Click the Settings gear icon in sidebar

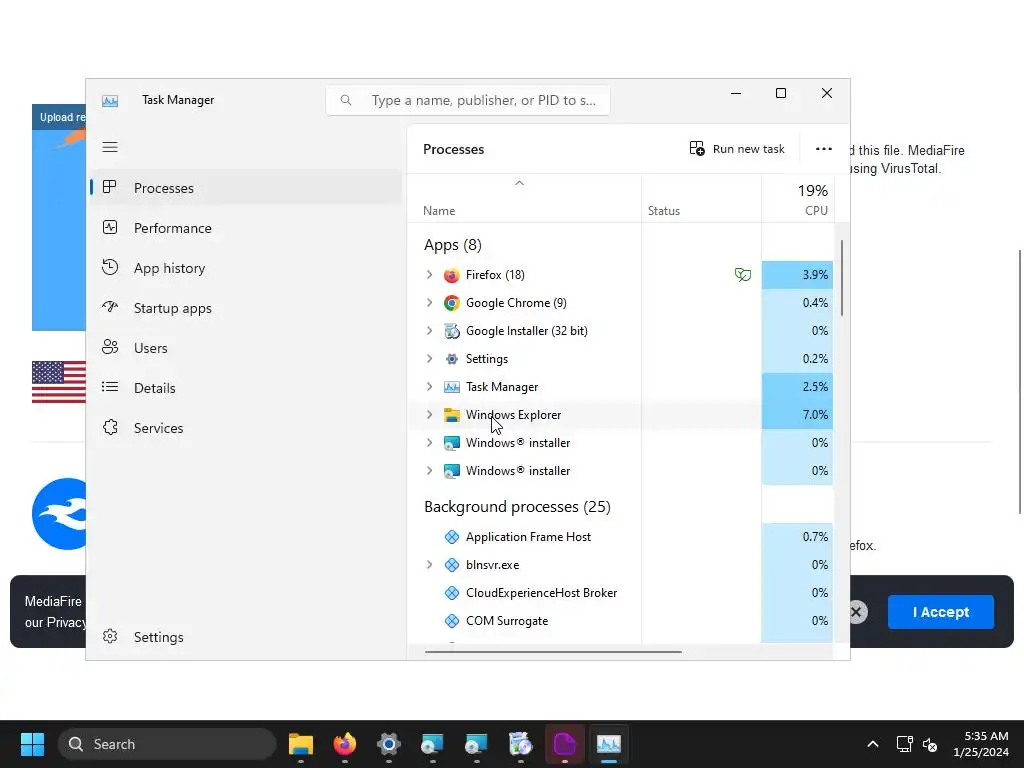click(x=110, y=636)
